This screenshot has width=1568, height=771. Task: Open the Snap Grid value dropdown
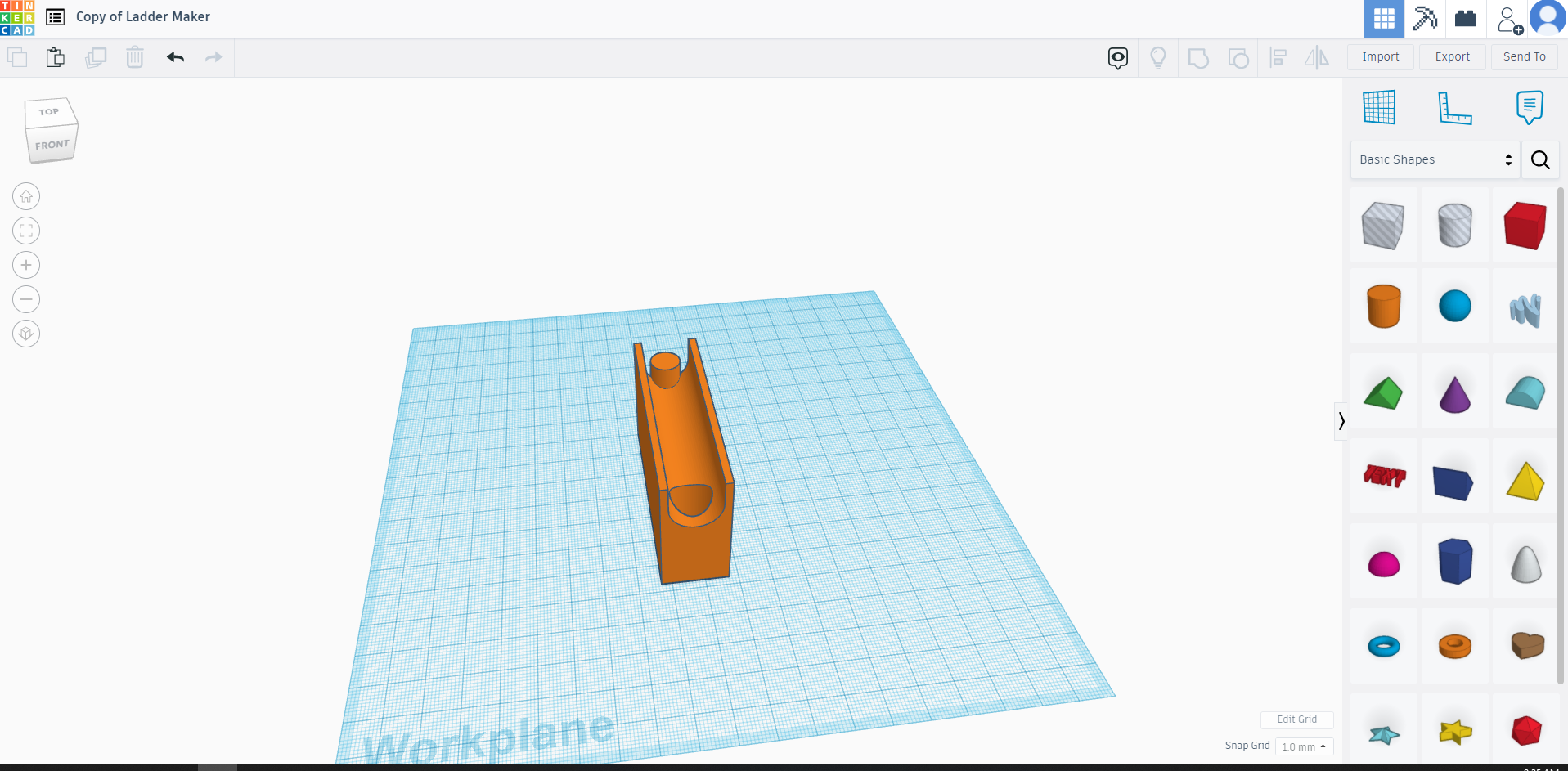(x=1303, y=746)
